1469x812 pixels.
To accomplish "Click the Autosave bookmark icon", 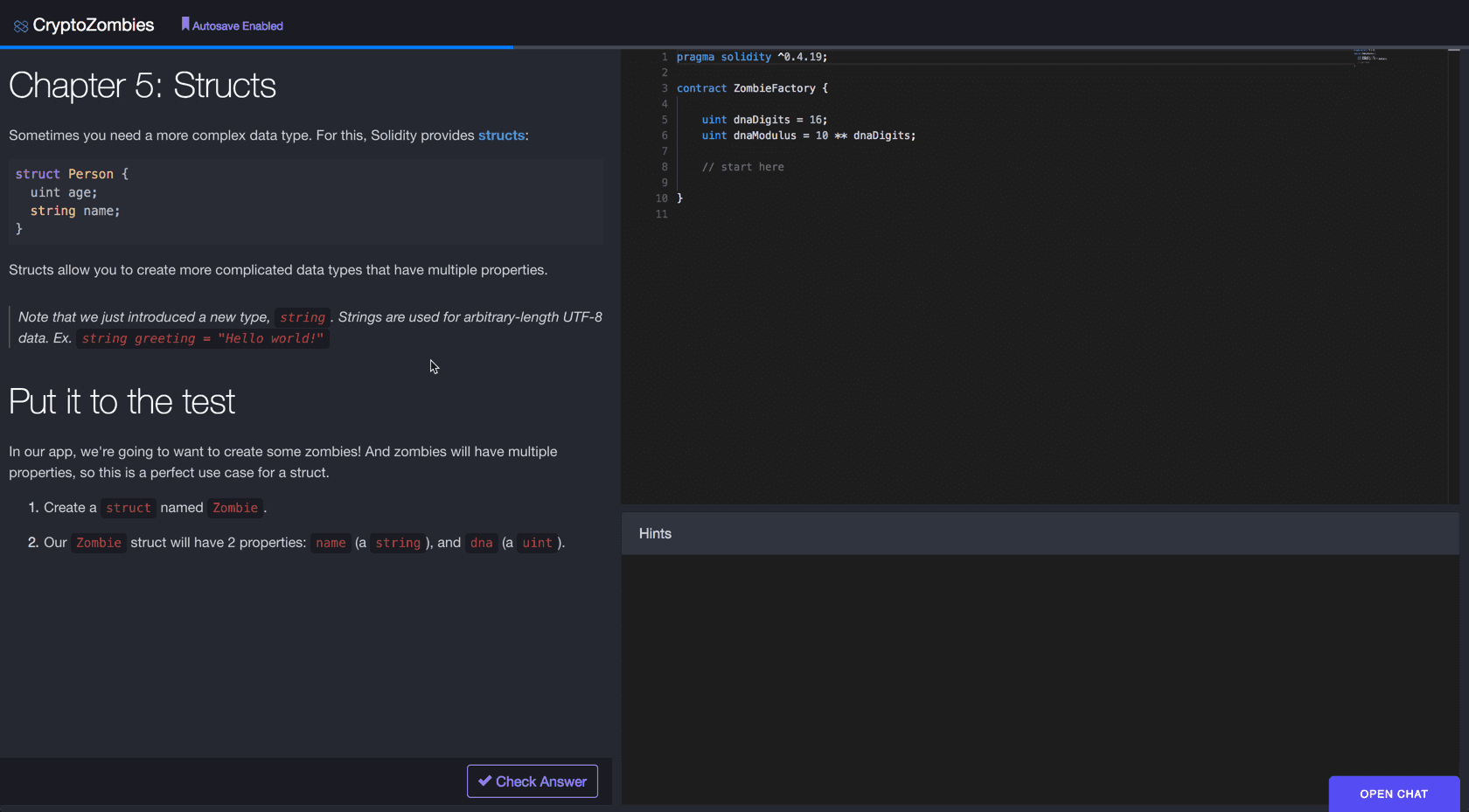I will [185, 24].
